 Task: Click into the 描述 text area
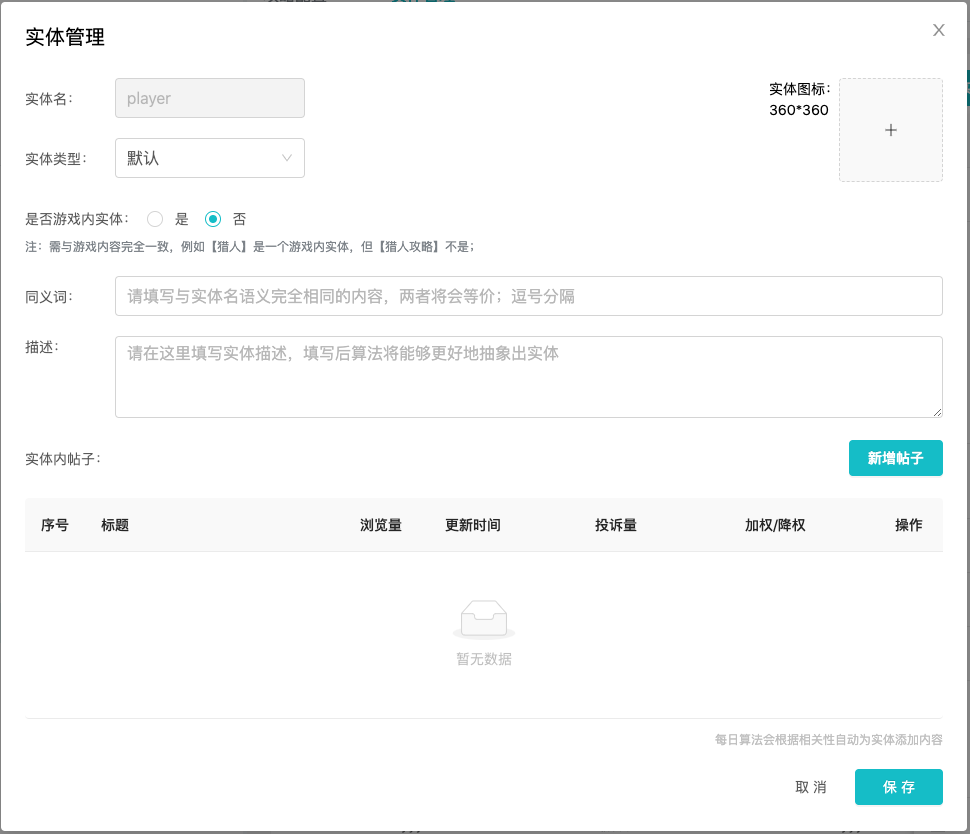[528, 376]
